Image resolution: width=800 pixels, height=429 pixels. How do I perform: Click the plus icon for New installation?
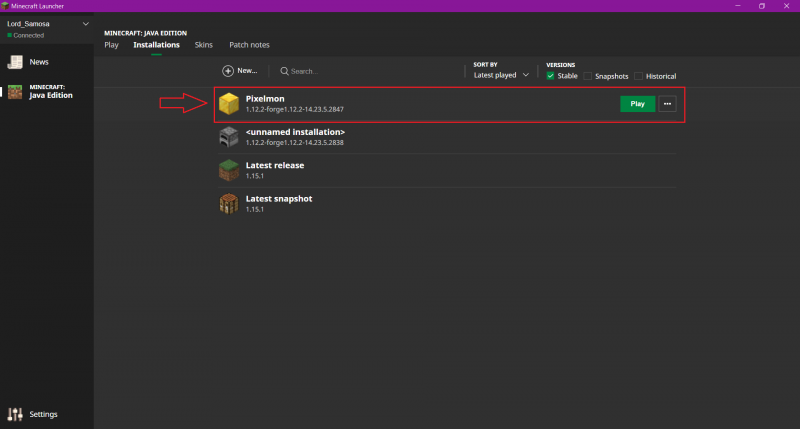[x=228, y=71]
